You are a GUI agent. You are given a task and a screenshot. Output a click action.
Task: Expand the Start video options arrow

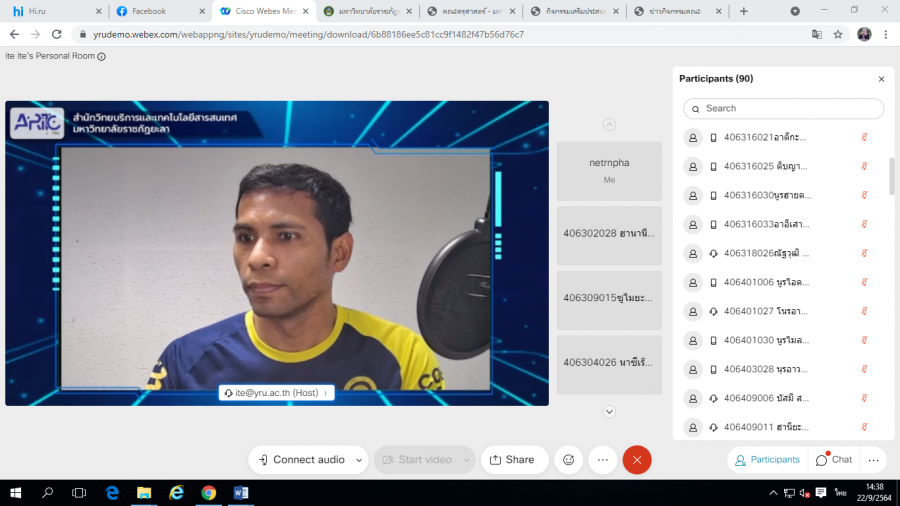(465, 460)
